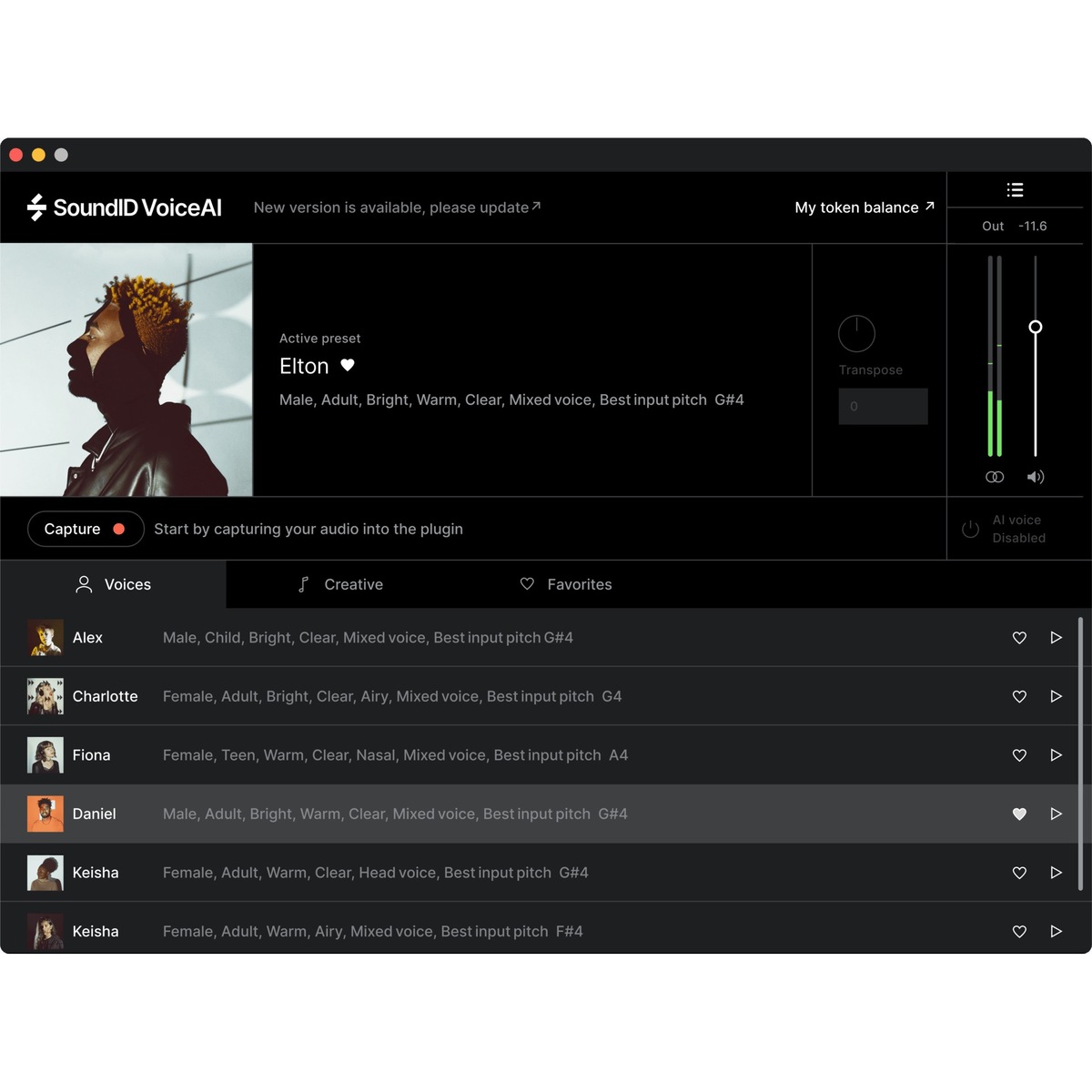
Task: Switch to the Creative tab
Action: click(340, 584)
